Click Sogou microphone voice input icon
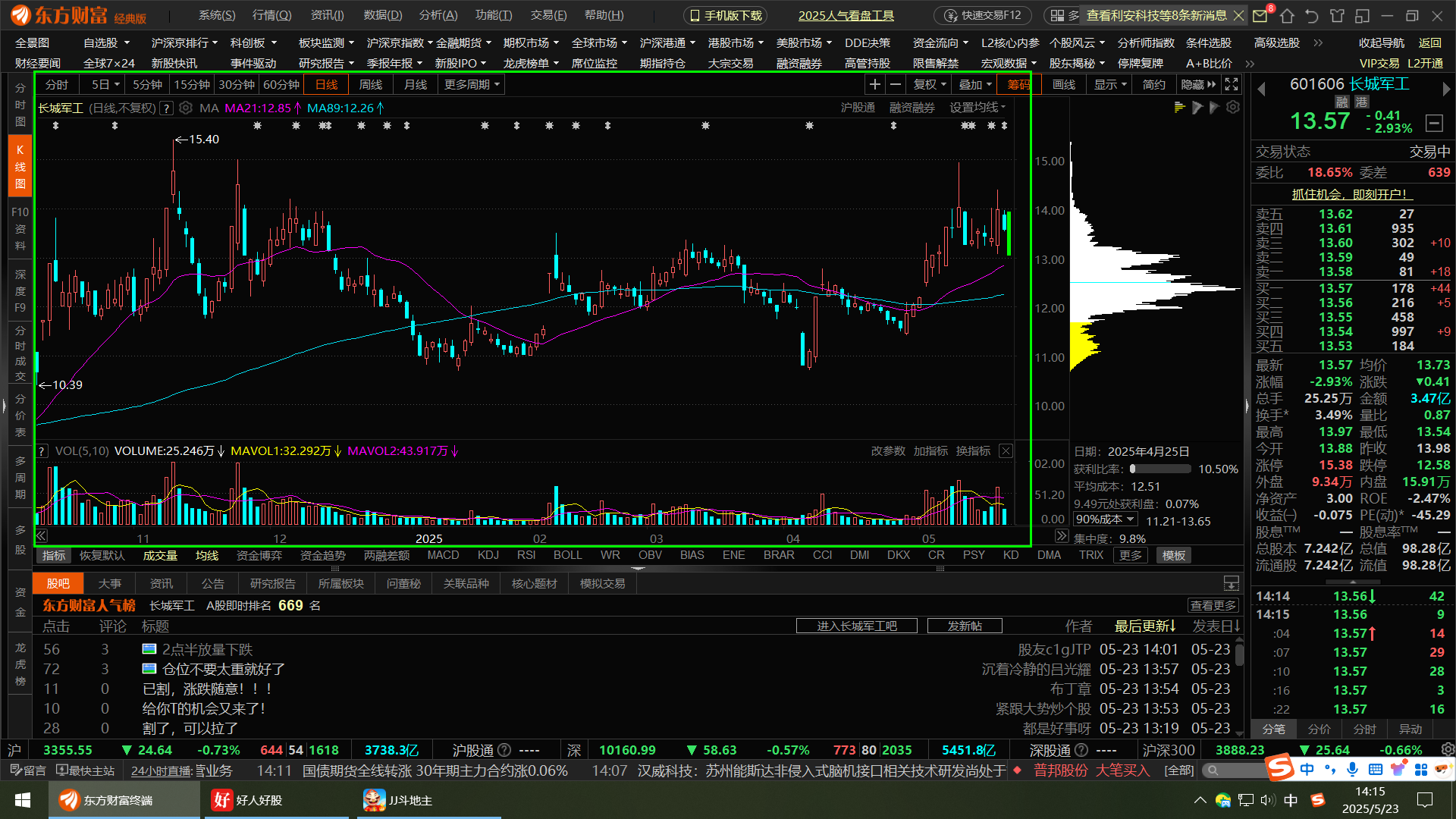Image resolution: width=1456 pixels, height=819 pixels. pos(1352,770)
